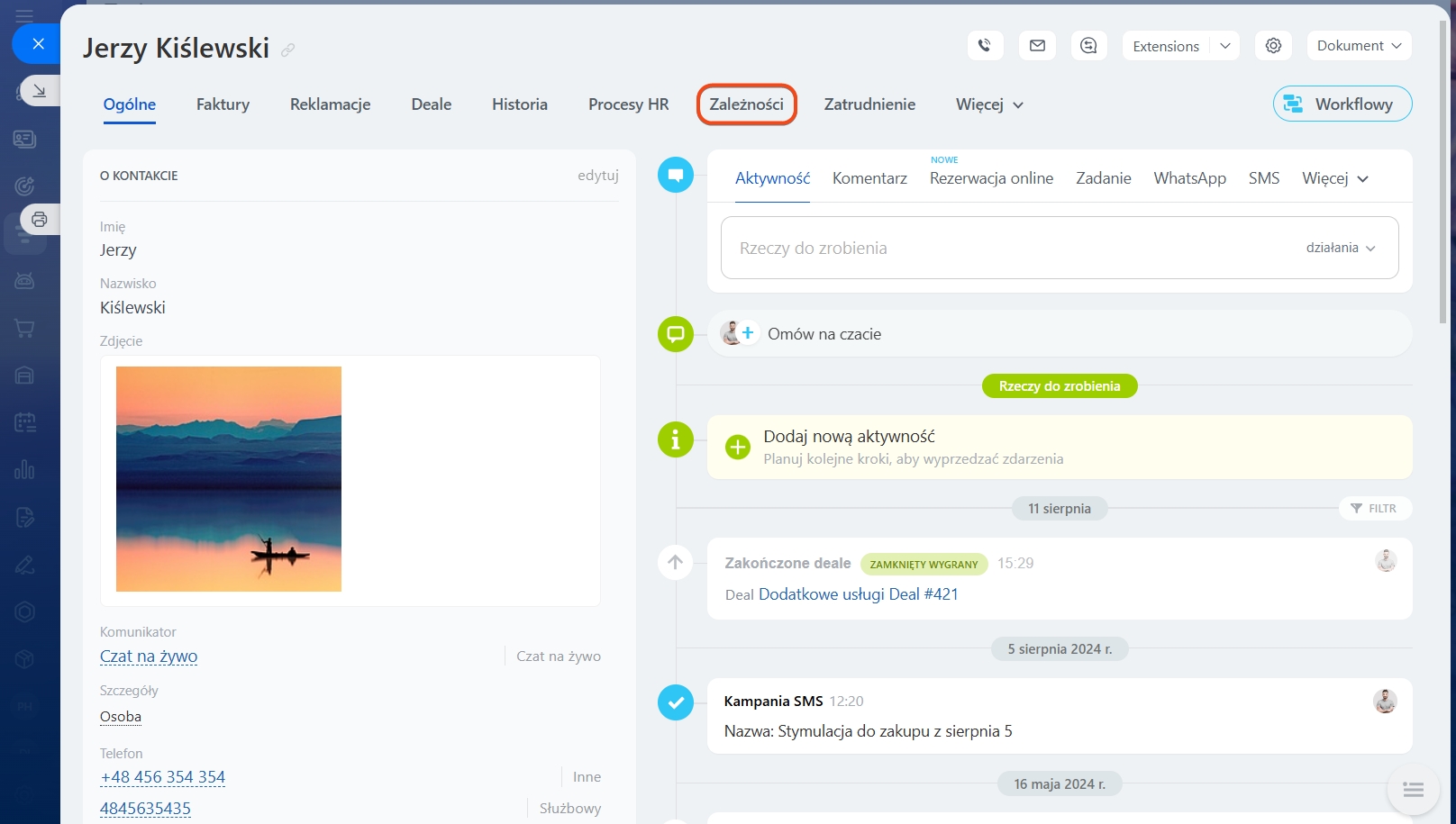
Task: Select the WhatsApp activity tab
Action: point(1189,178)
